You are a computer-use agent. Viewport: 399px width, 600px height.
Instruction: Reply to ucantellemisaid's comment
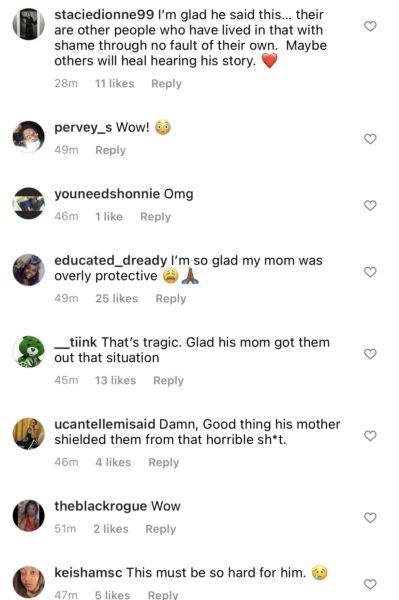pos(164,463)
